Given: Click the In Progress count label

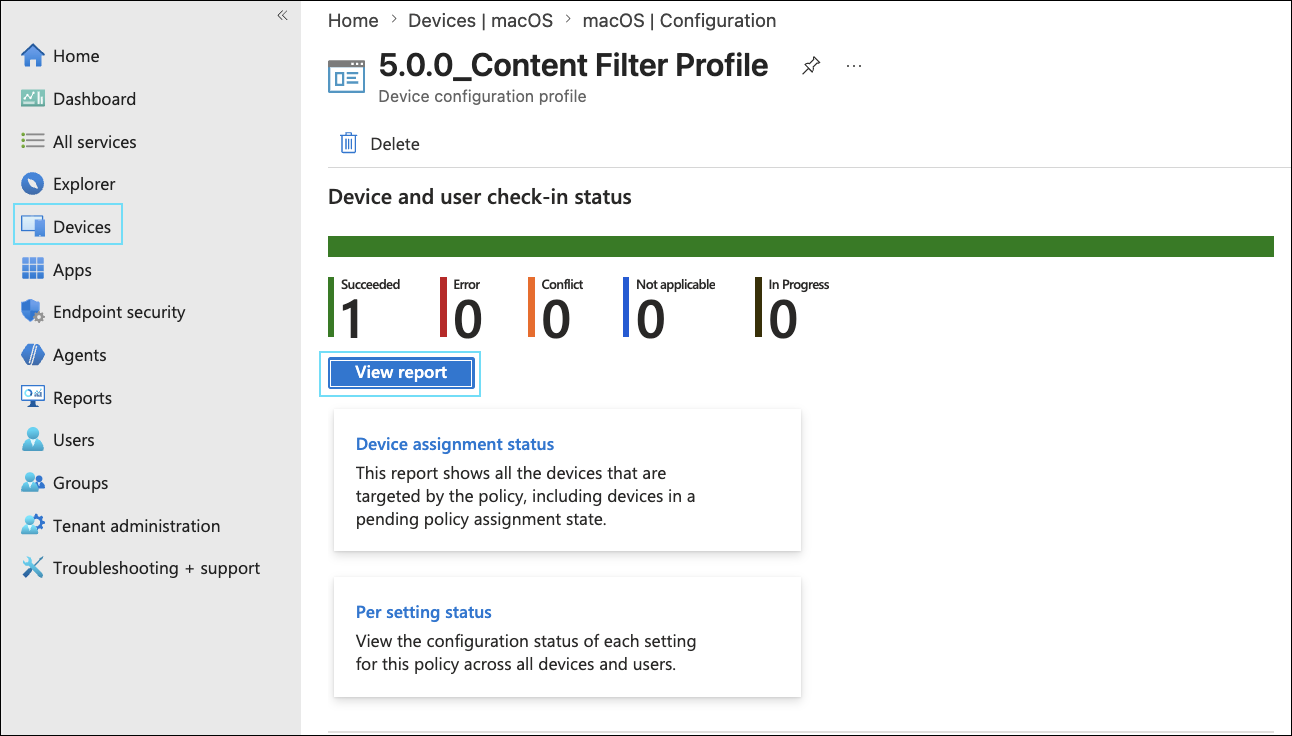Looking at the screenshot, I should tap(799, 285).
